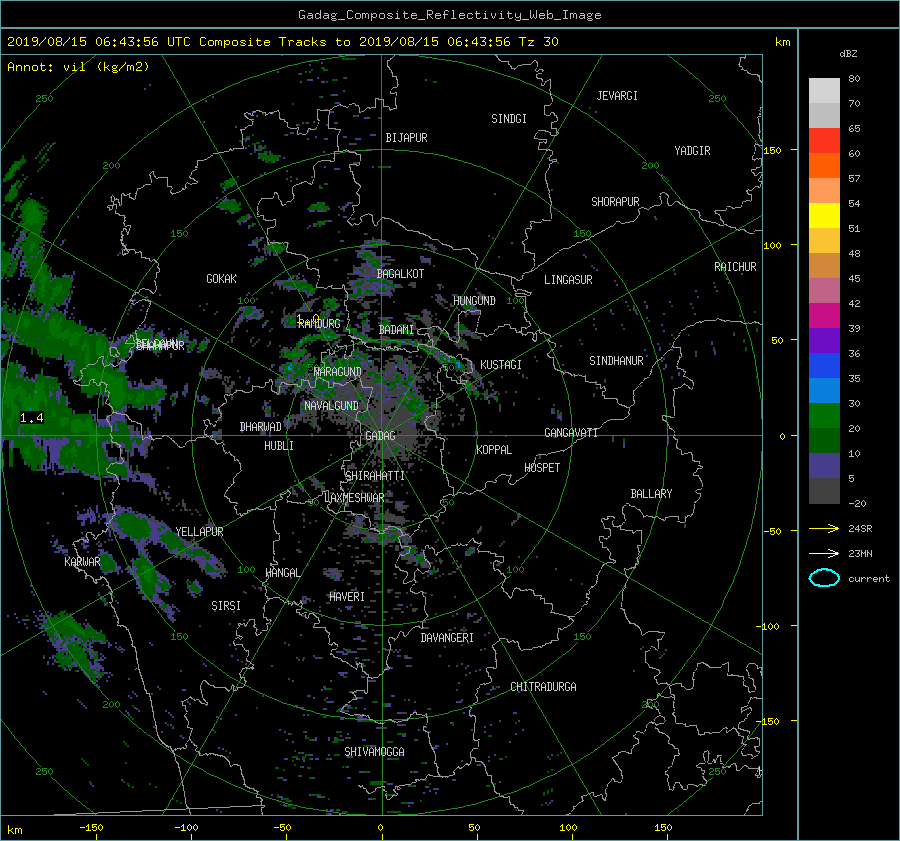Click the 'Annot: vil (kg/m2)' annotation label
Viewport: 900px width, 841px height.
click(78, 67)
